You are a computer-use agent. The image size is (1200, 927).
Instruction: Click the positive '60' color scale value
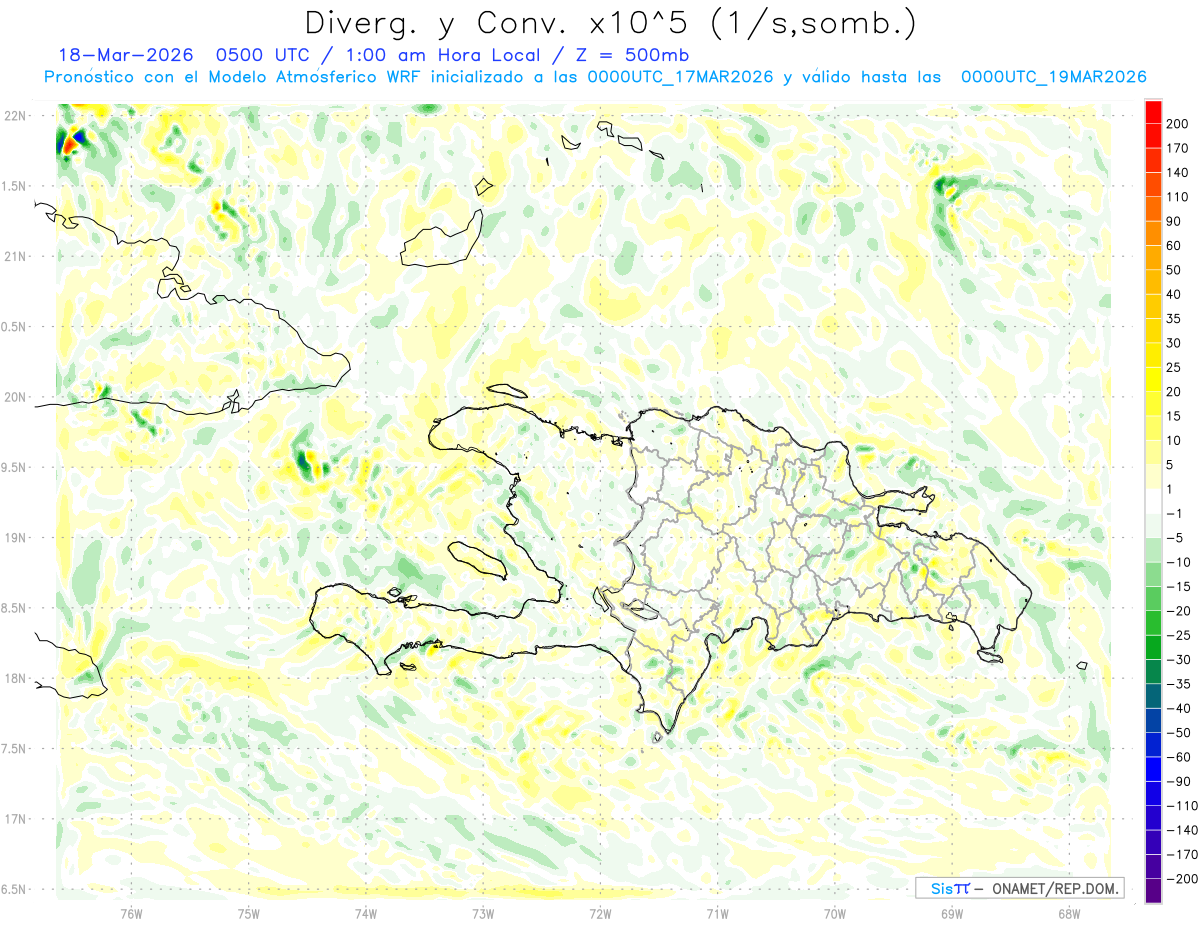tap(1174, 246)
